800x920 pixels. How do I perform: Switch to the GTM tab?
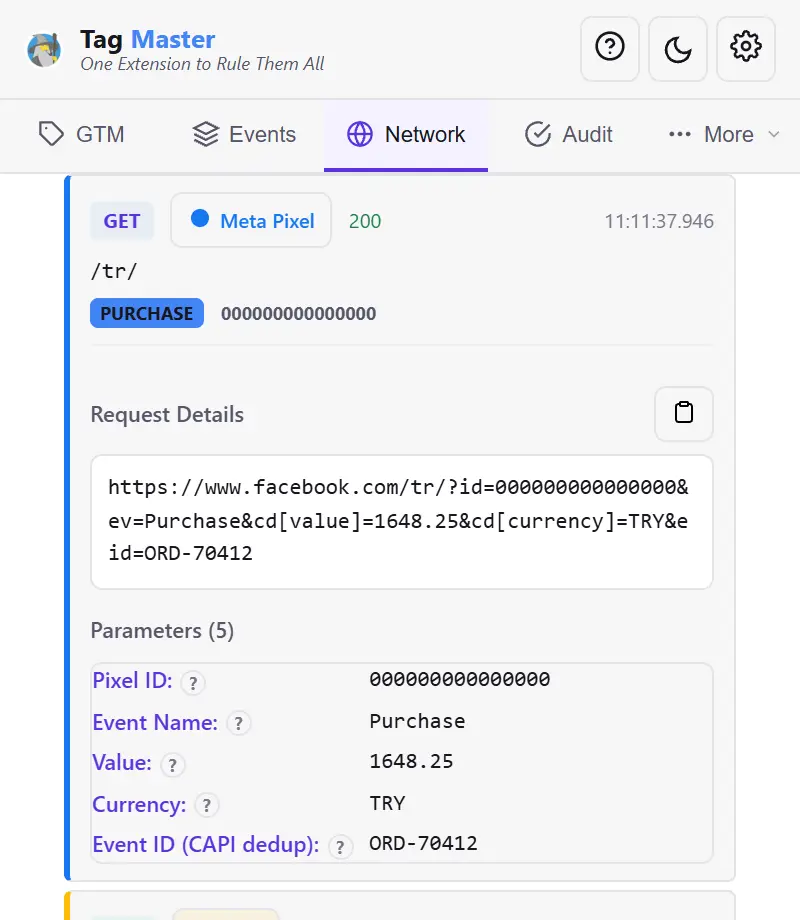point(82,134)
